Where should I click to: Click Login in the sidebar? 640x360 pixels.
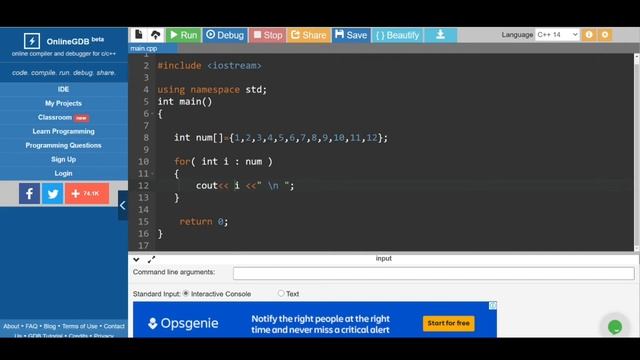coord(63,173)
